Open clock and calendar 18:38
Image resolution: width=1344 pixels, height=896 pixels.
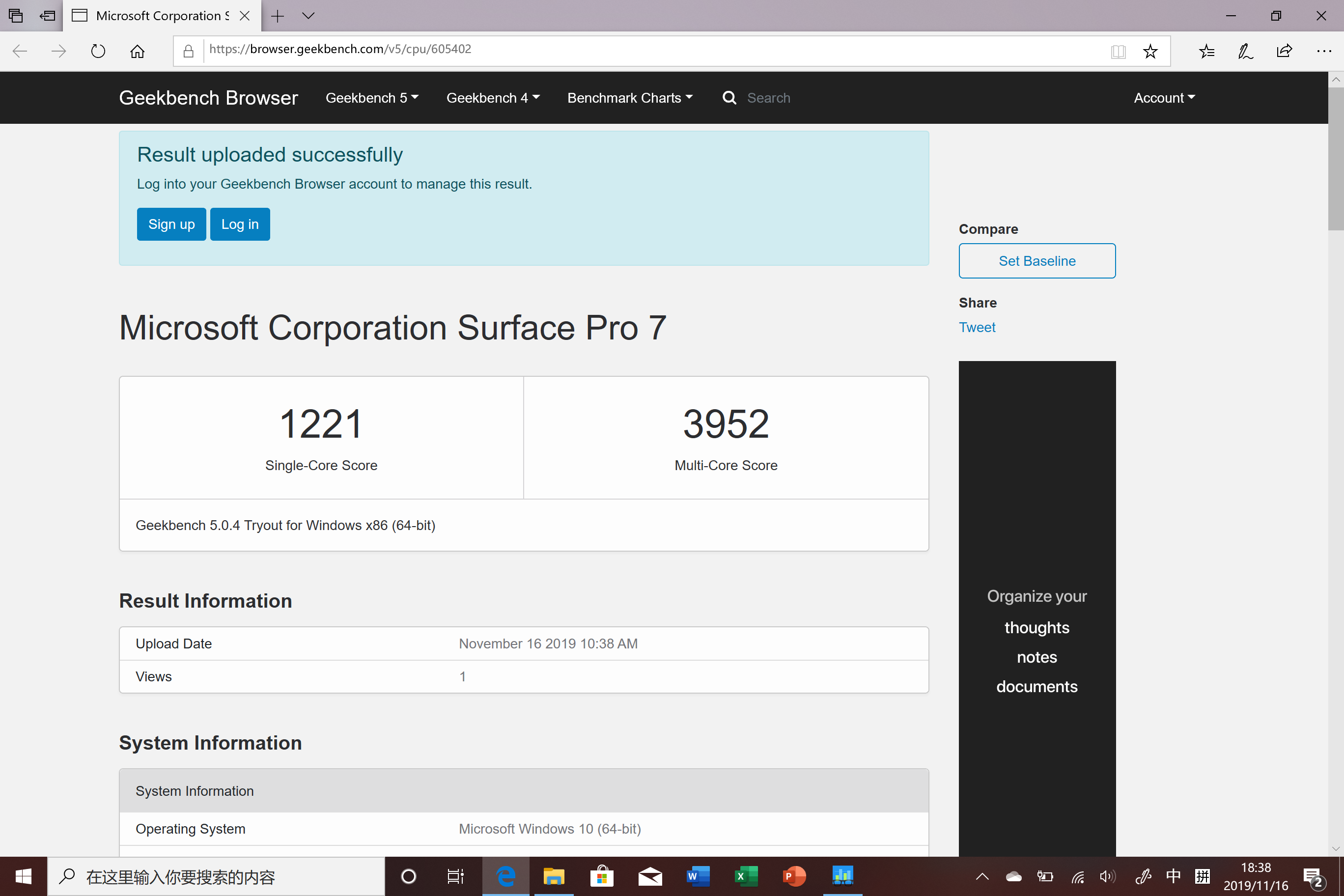click(x=1256, y=876)
